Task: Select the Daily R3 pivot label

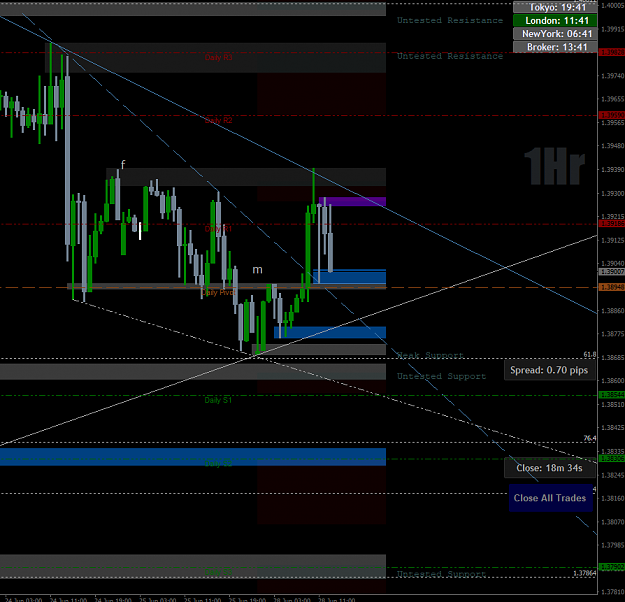Action: click(x=218, y=58)
